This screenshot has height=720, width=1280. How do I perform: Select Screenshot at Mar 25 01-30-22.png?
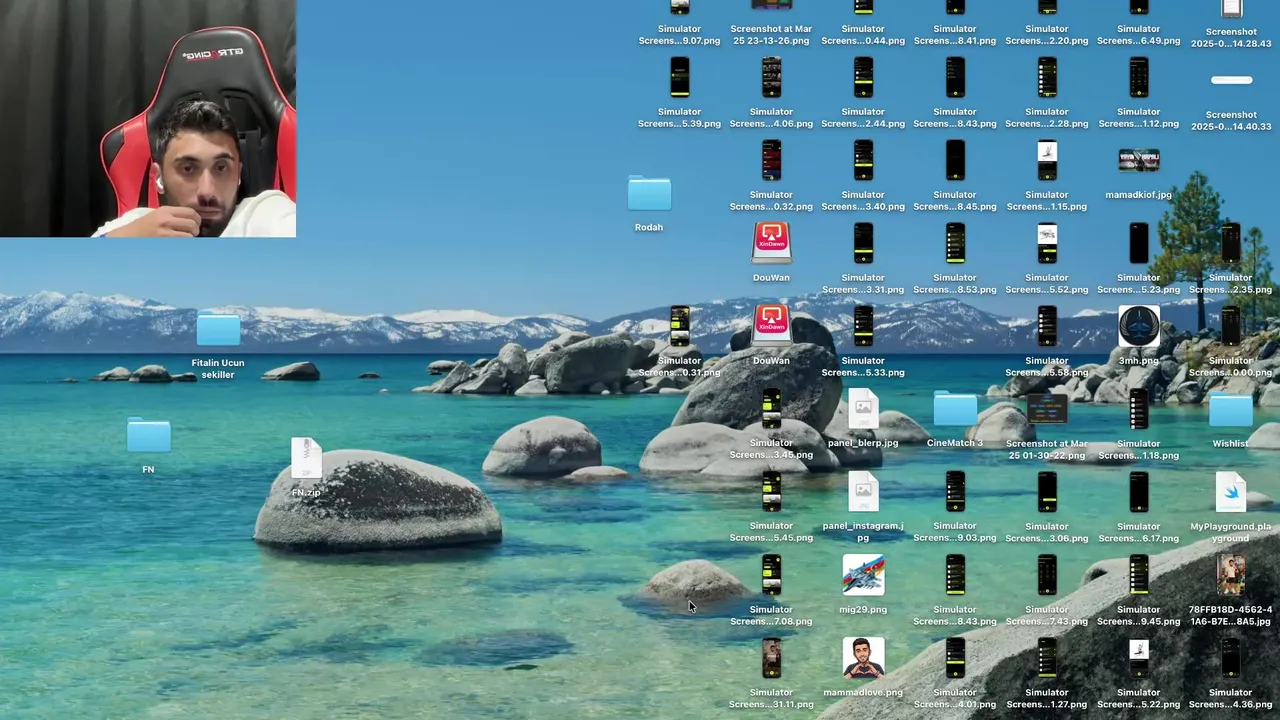point(1047,409)
